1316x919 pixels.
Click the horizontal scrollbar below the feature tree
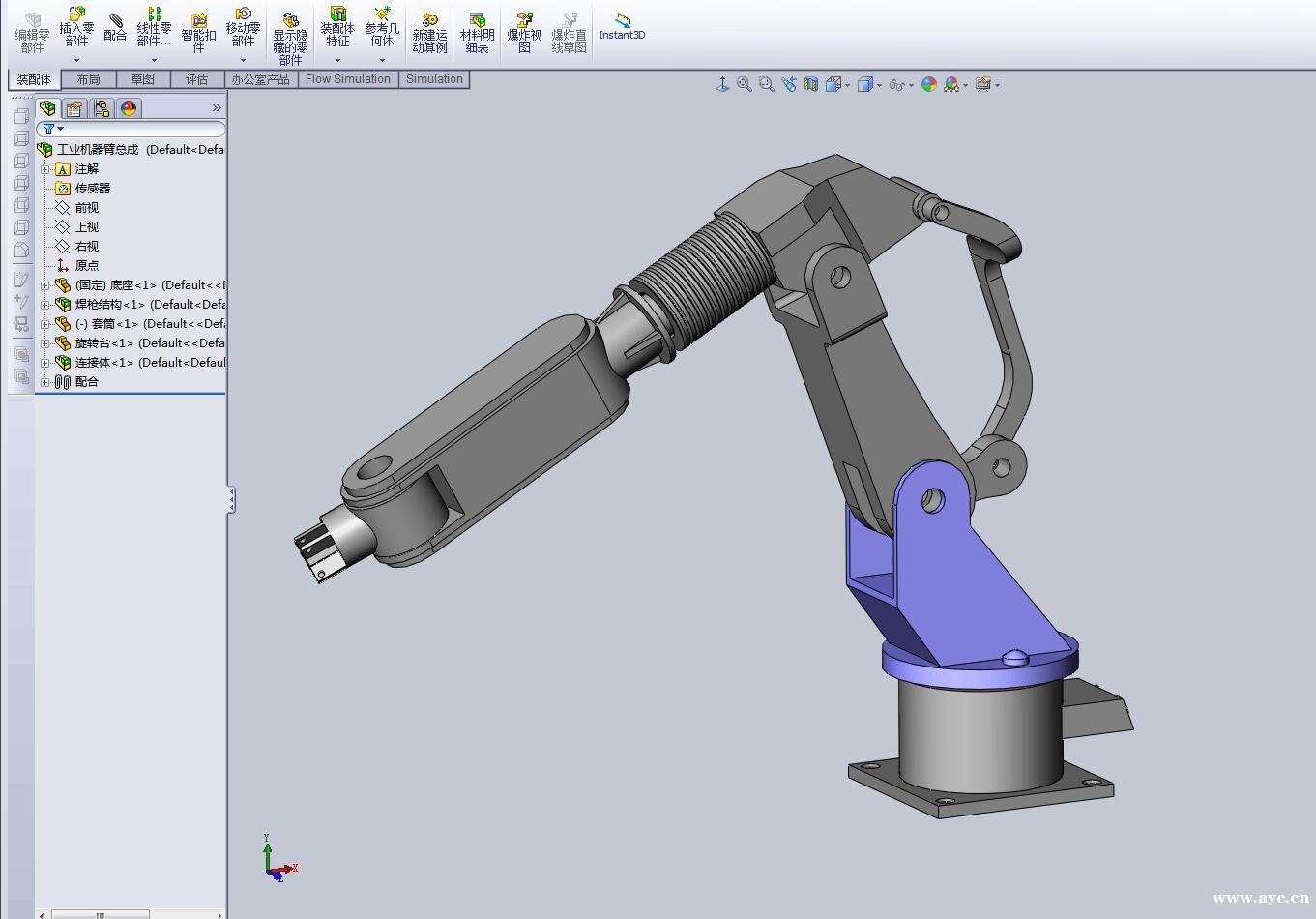102,912
